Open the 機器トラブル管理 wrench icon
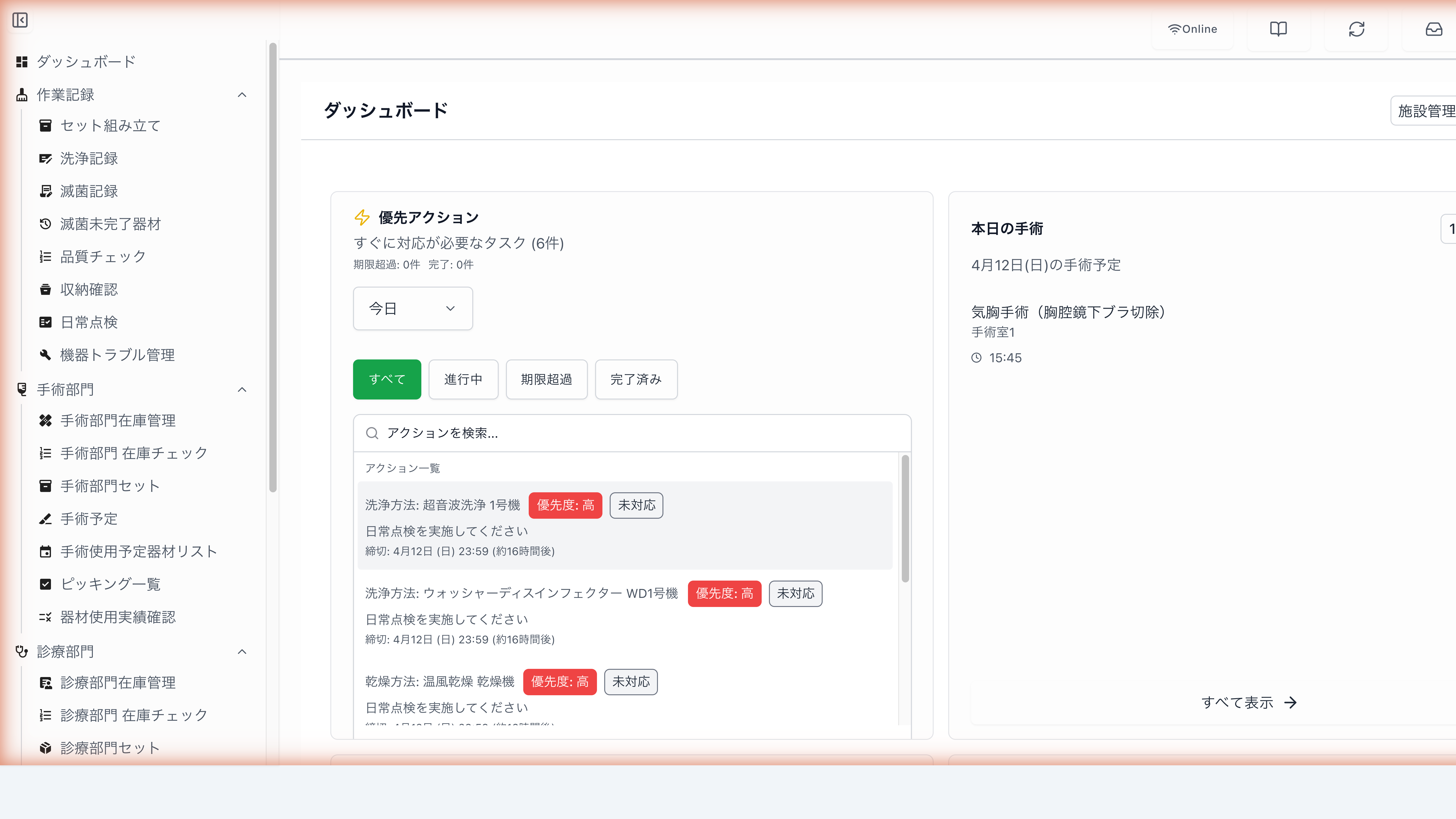 tap(46, 355)
